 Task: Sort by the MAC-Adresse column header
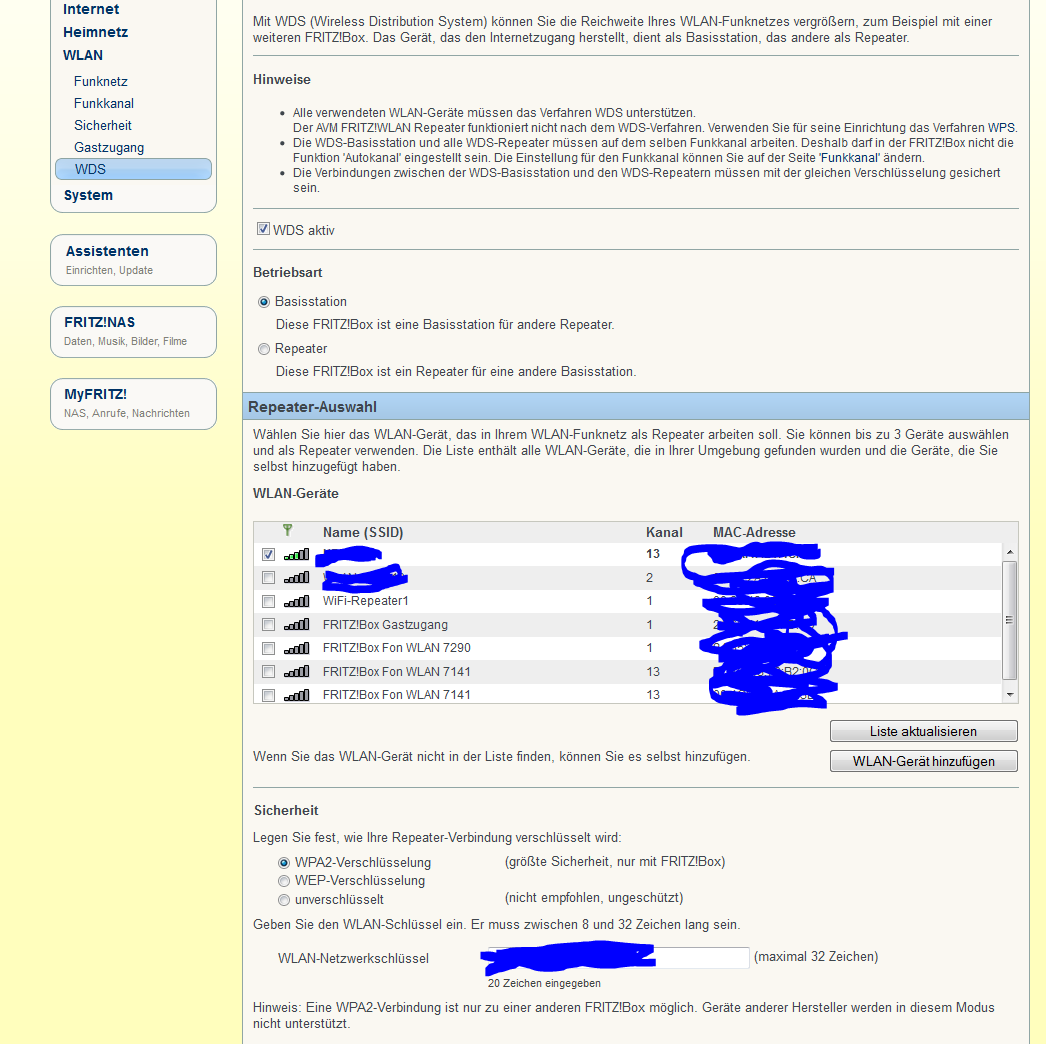(754, 532)
